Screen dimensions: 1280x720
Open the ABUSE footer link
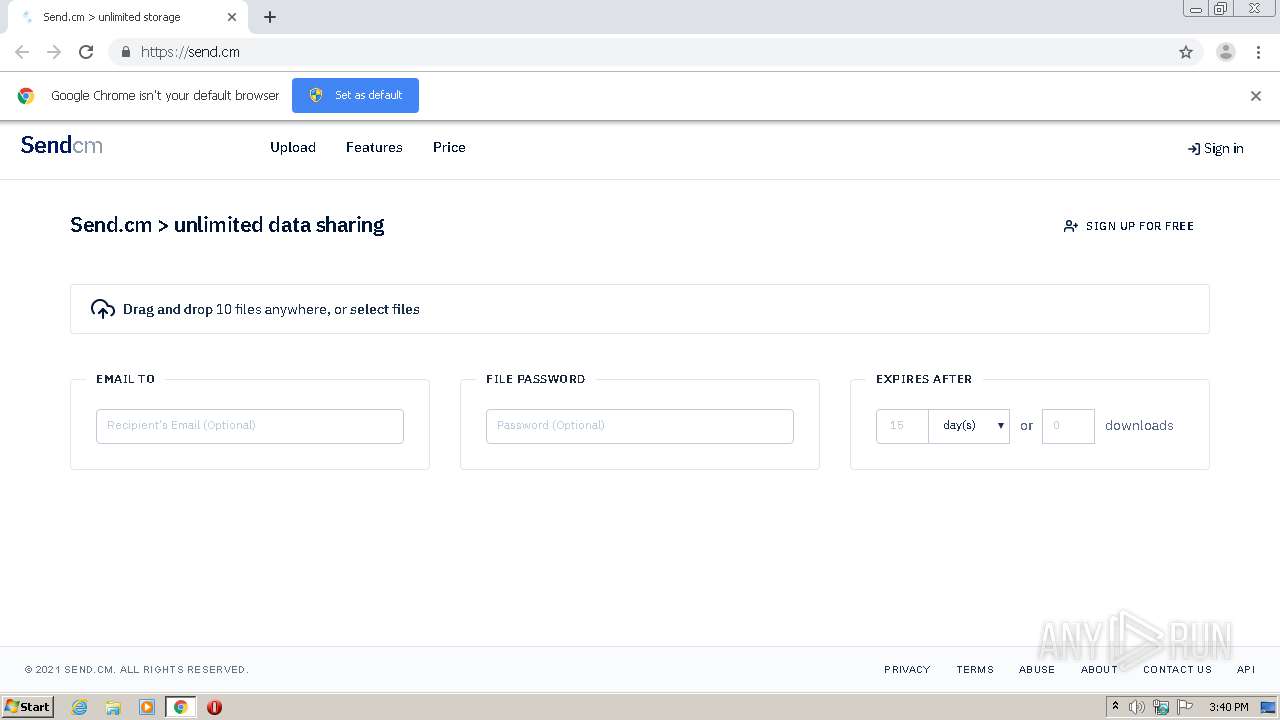pos(1037,670)
